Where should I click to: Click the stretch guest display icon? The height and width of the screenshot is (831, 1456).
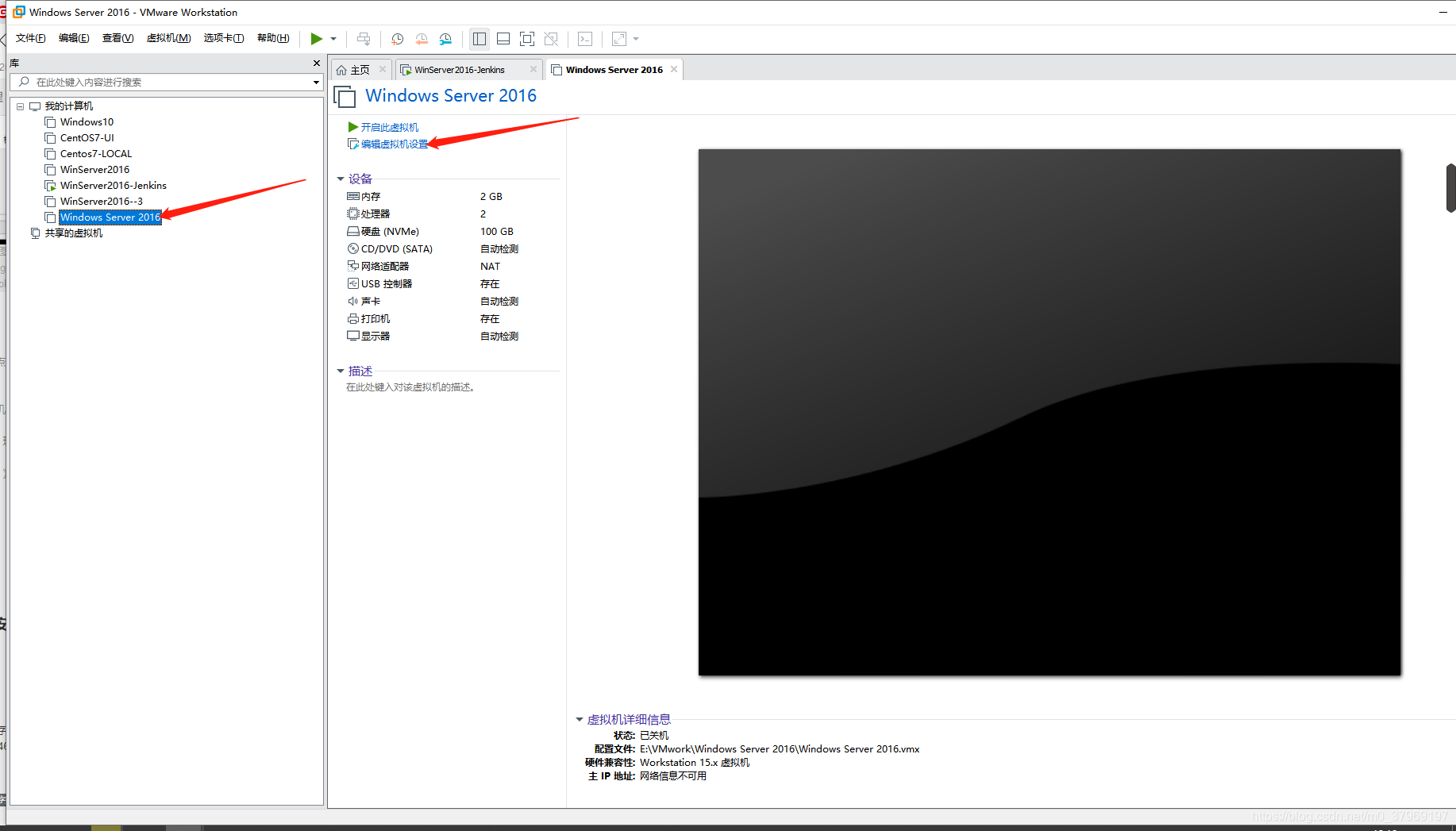pos(619,39)
